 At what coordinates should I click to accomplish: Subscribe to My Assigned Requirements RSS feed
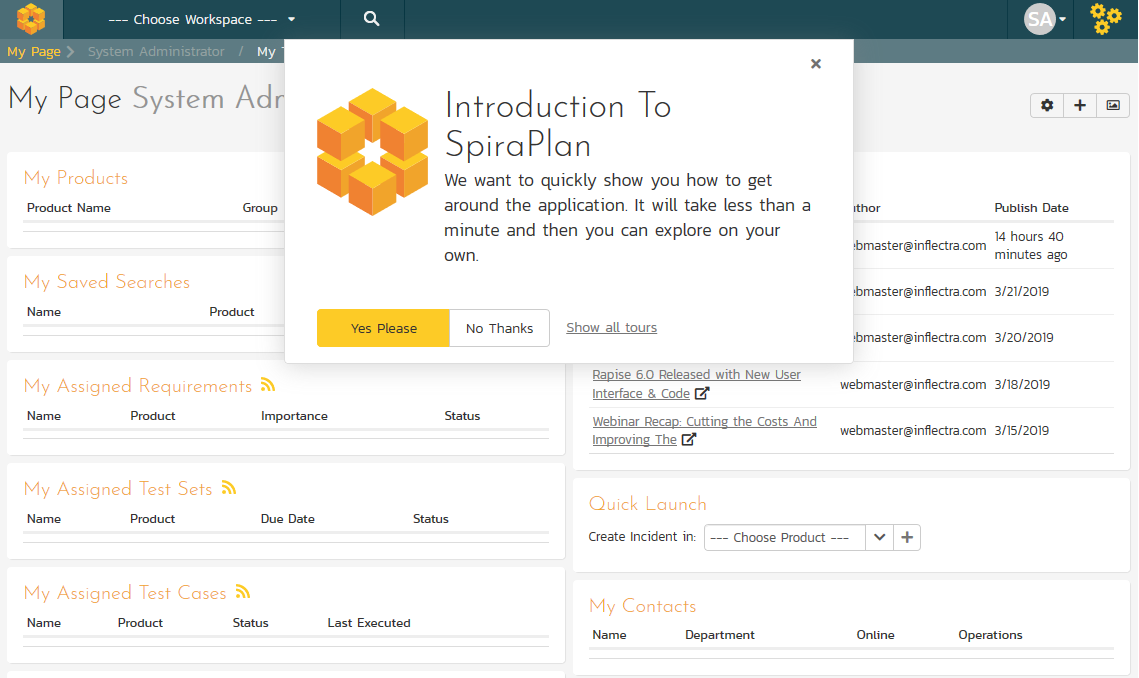268,384
